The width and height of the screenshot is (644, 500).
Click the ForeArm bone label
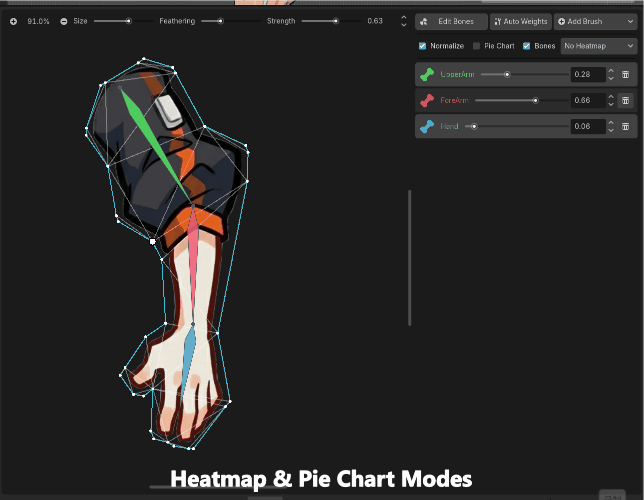tap(454, 100)
